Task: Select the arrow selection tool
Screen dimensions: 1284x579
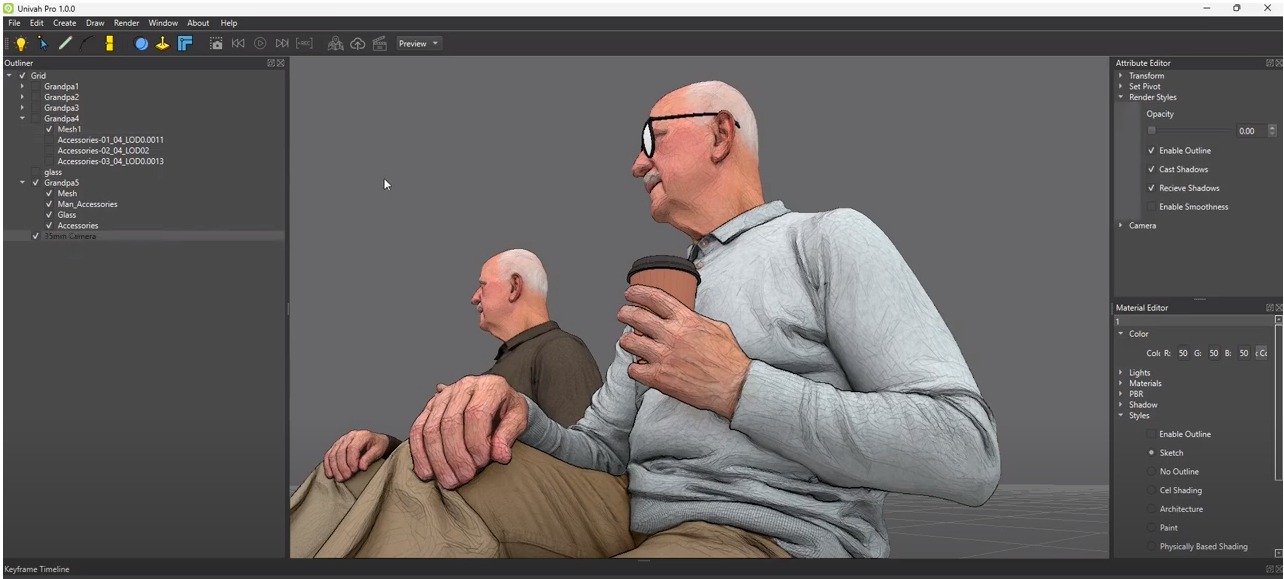Action: [x=42, y=44]
